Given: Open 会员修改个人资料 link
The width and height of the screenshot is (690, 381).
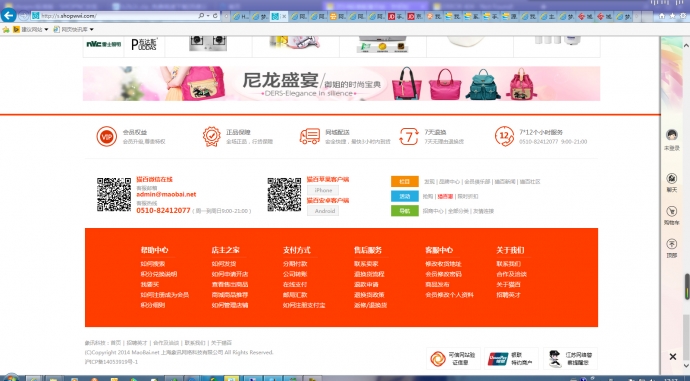Looking at the screenshot, I should click(449, 295).
